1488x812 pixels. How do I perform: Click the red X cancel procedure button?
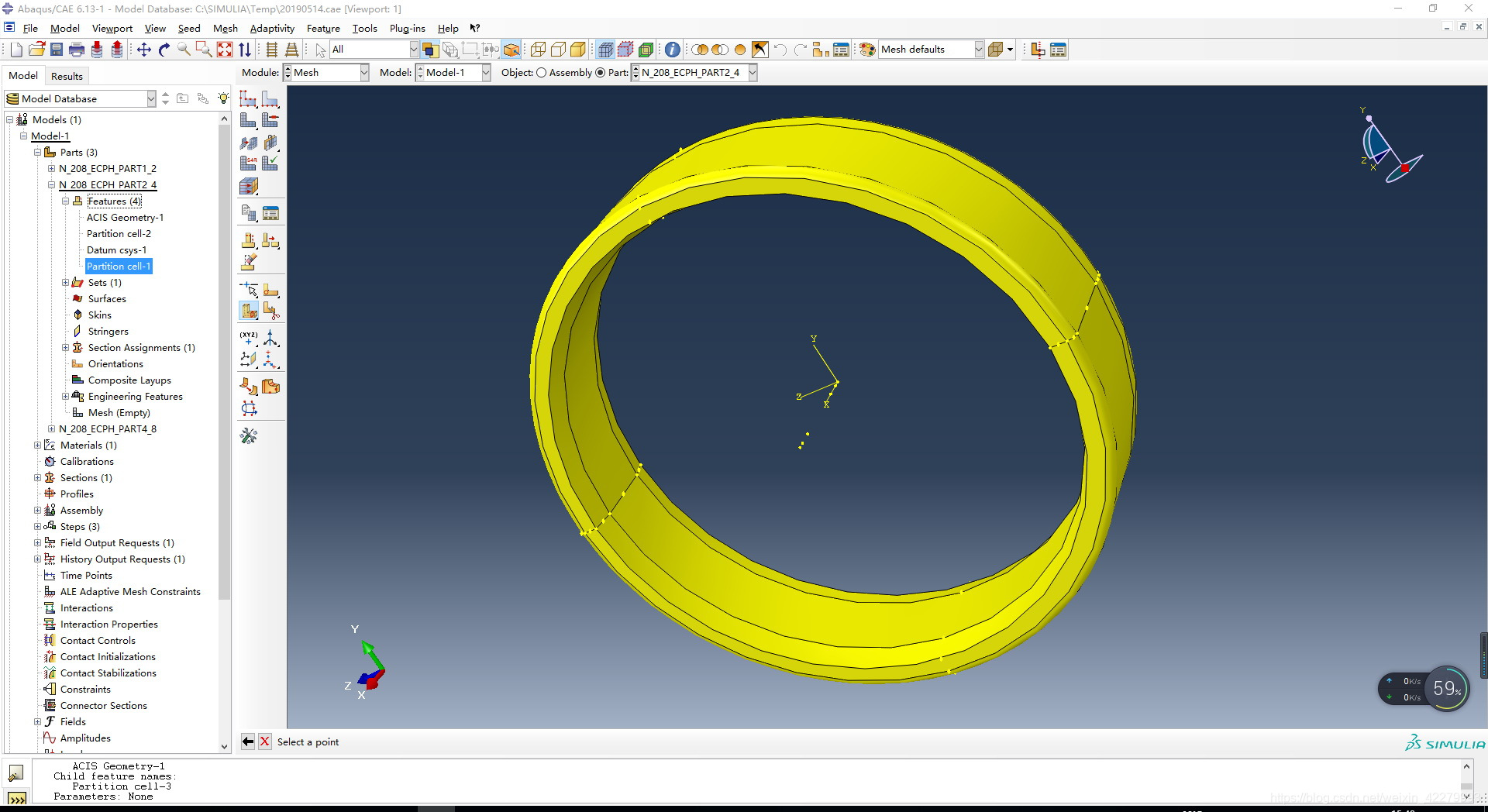click(264, 741)
